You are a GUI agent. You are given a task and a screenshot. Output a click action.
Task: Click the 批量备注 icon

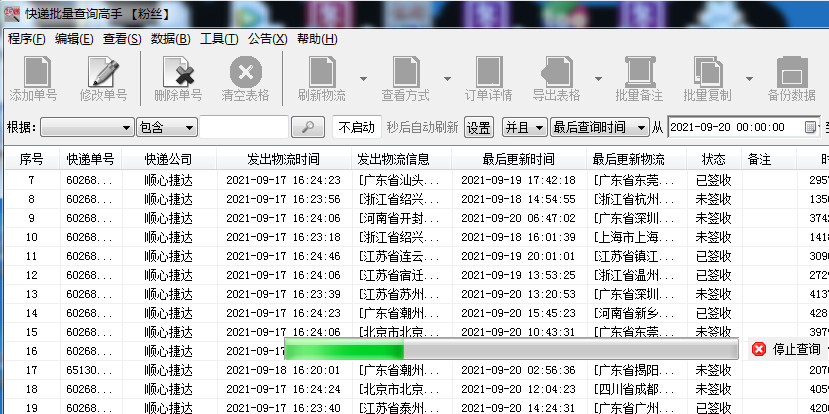click(x=640, y=71)
